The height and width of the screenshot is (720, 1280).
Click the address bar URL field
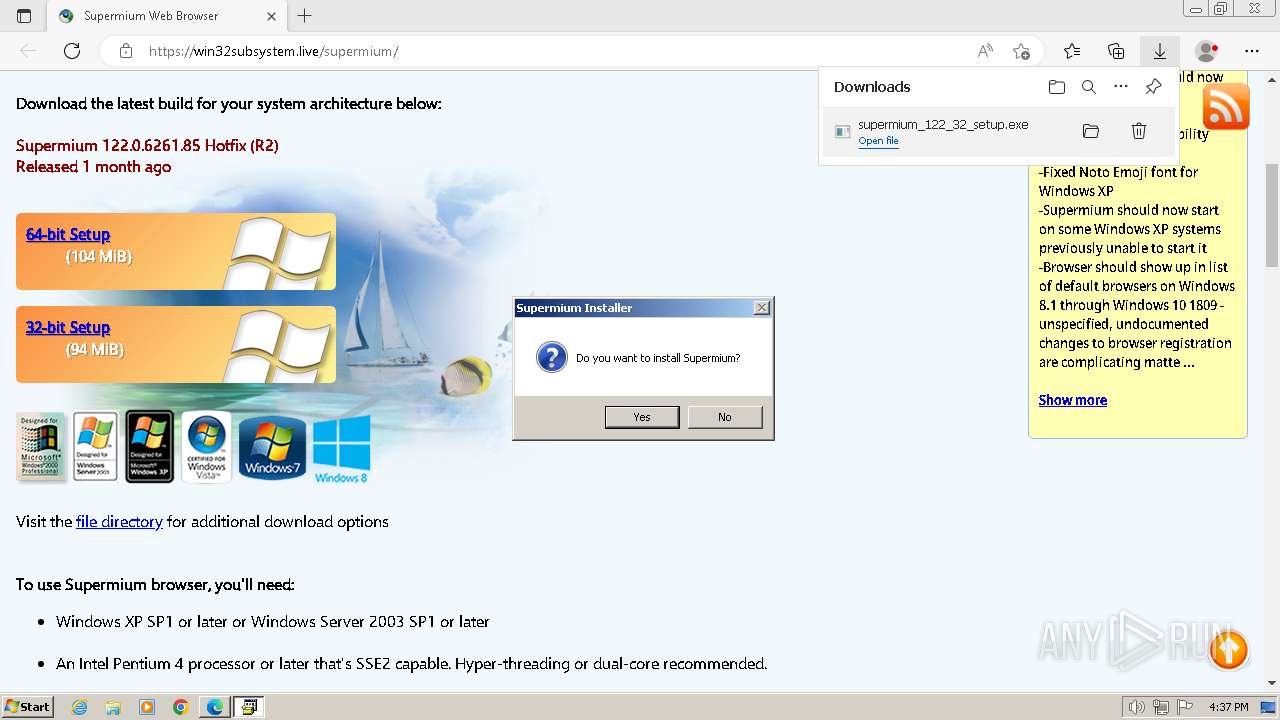[x=560, y=51]
